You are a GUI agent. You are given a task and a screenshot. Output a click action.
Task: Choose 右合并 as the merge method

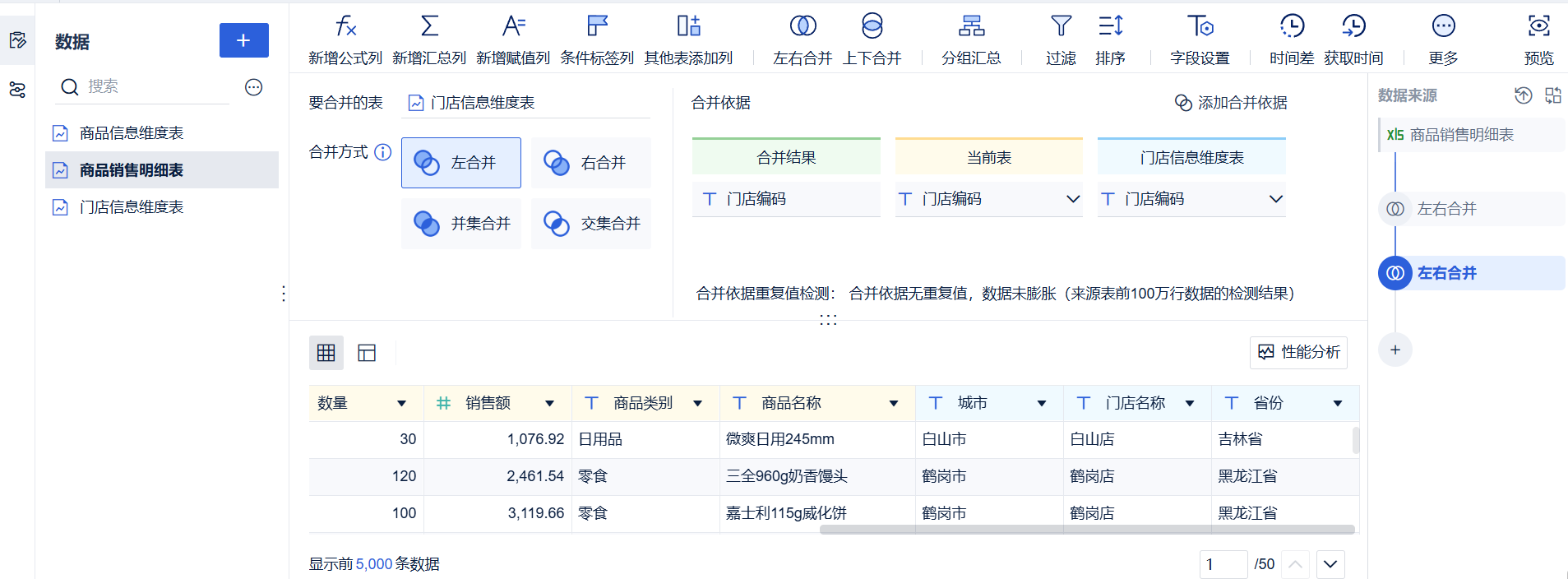coord(590,163)
